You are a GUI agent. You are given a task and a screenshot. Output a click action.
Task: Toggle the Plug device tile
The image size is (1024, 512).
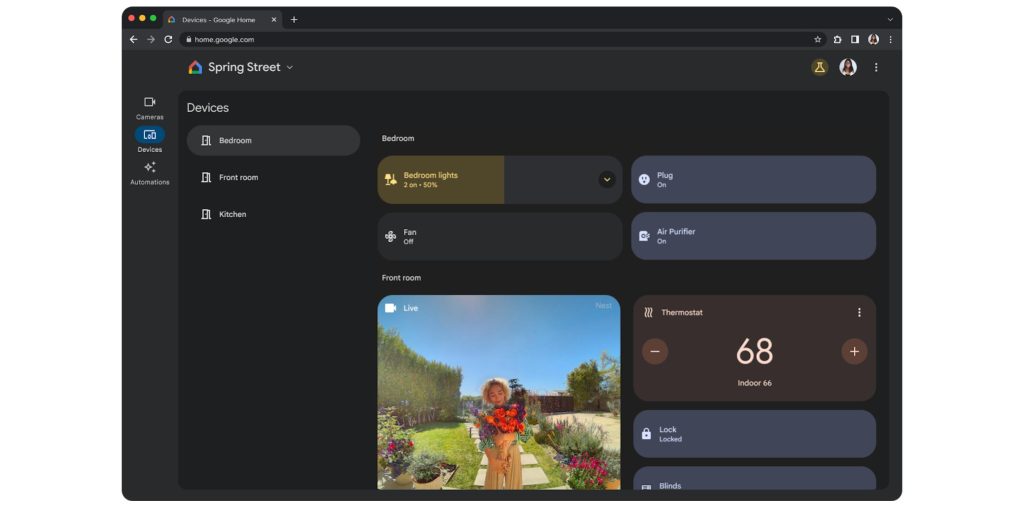(753, 180)
